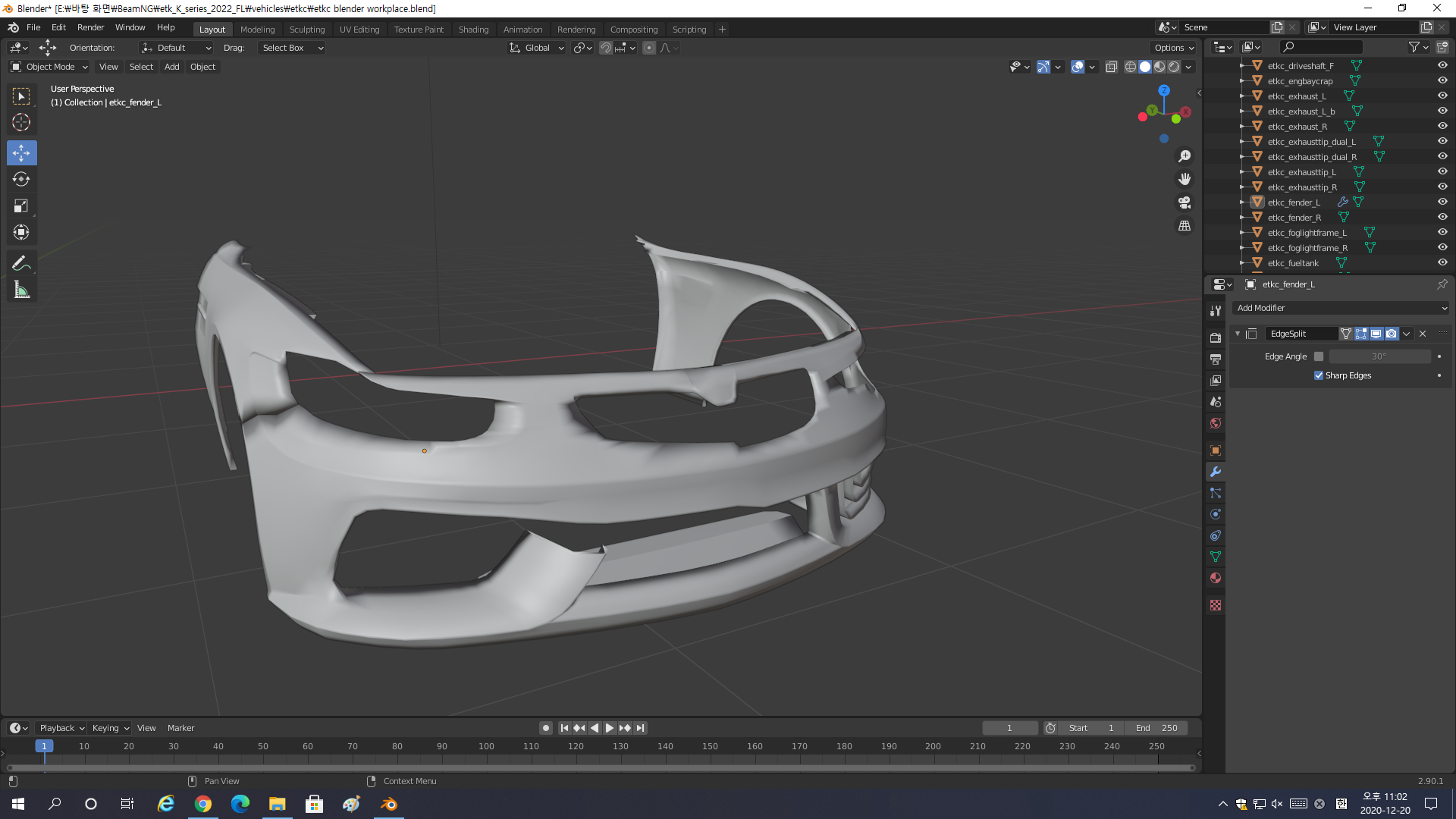Screen dimensions: 1456x819
Task: Open the Material properties tab
Action: pyautogui.click(x=1216, y=578)
